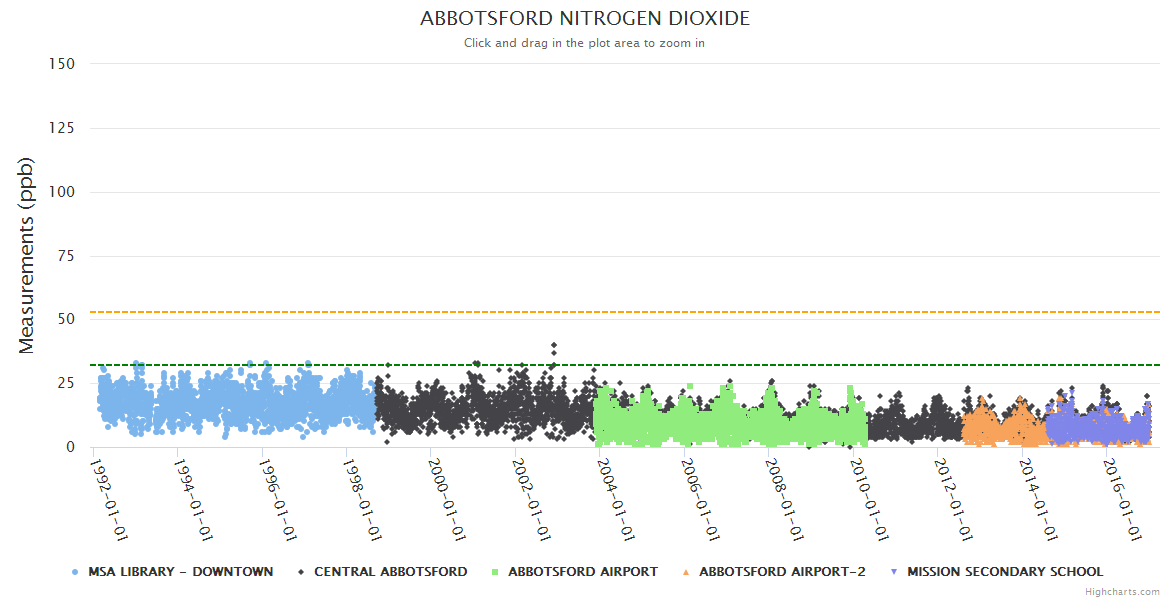This screenshot has height=600, width=1170.
Task: Click the Abbotsford Nitrogen Dioxide chart title
Action: pos(584,19)
